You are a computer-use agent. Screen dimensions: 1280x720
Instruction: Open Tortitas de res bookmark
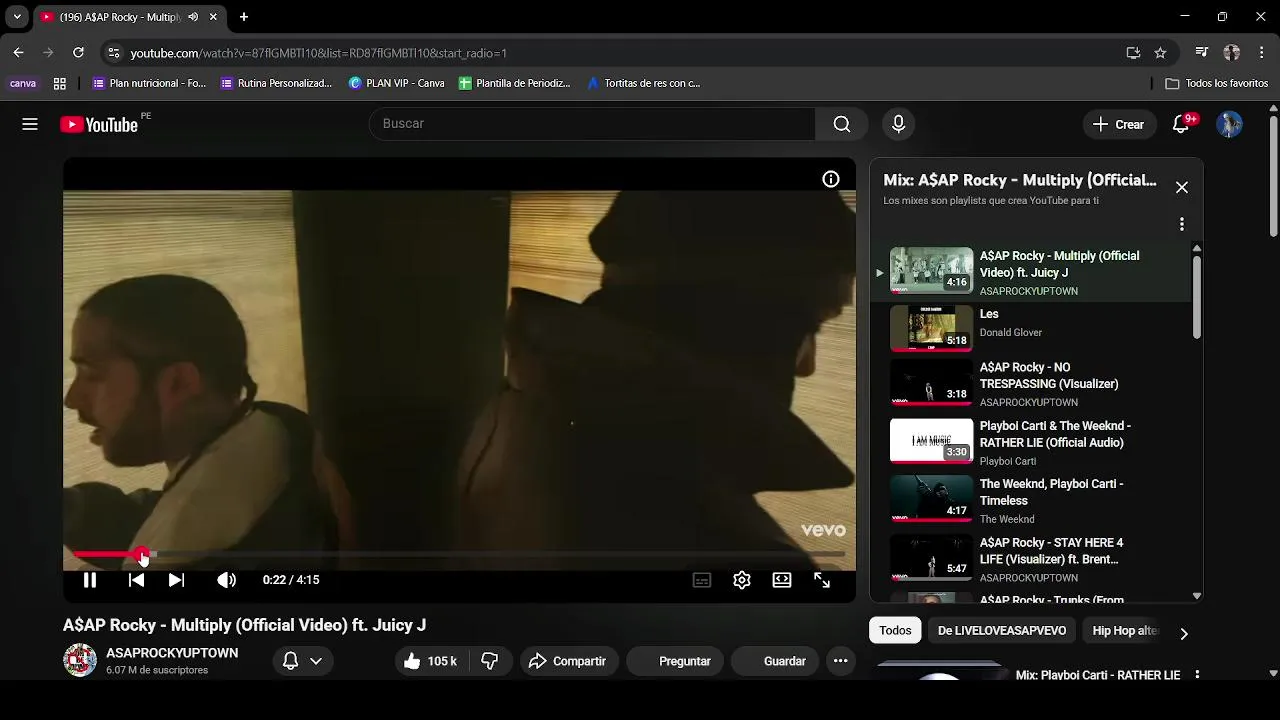pyautogui.click(x=644, y=84)
